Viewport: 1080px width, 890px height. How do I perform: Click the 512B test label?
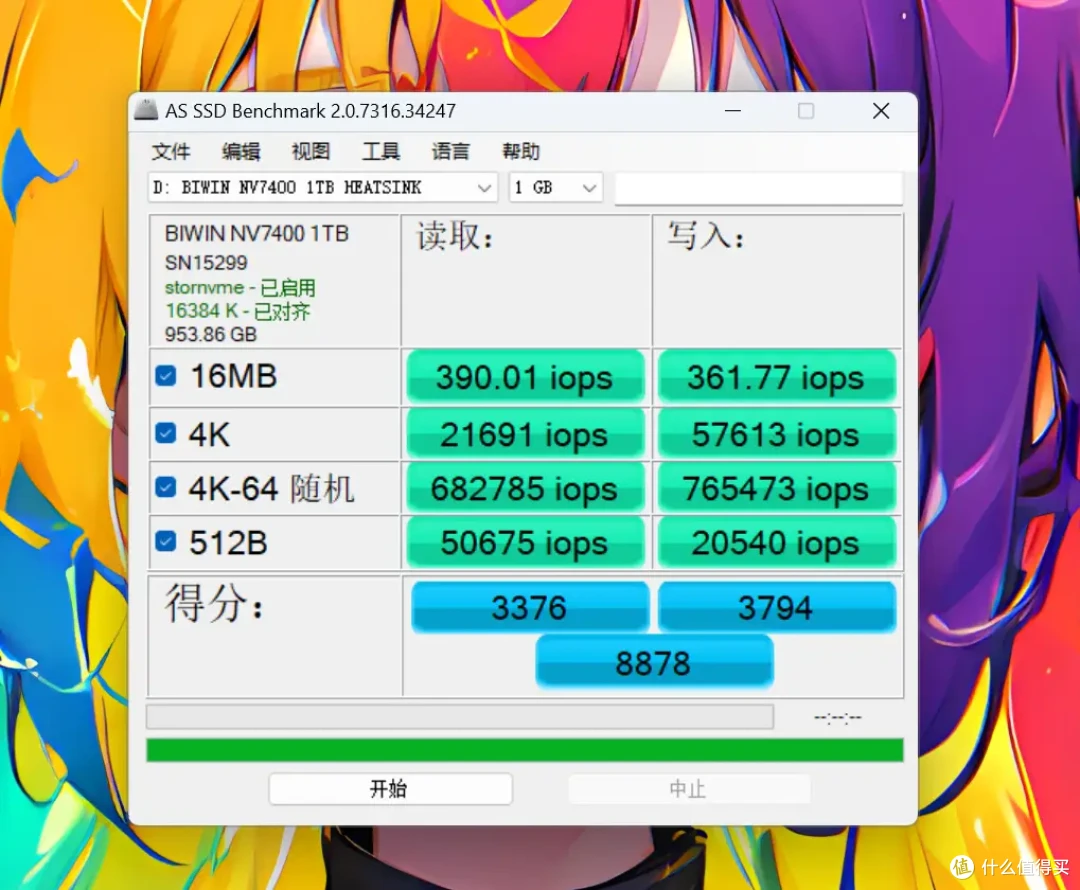pyautogui.click(x=228, y=543)
